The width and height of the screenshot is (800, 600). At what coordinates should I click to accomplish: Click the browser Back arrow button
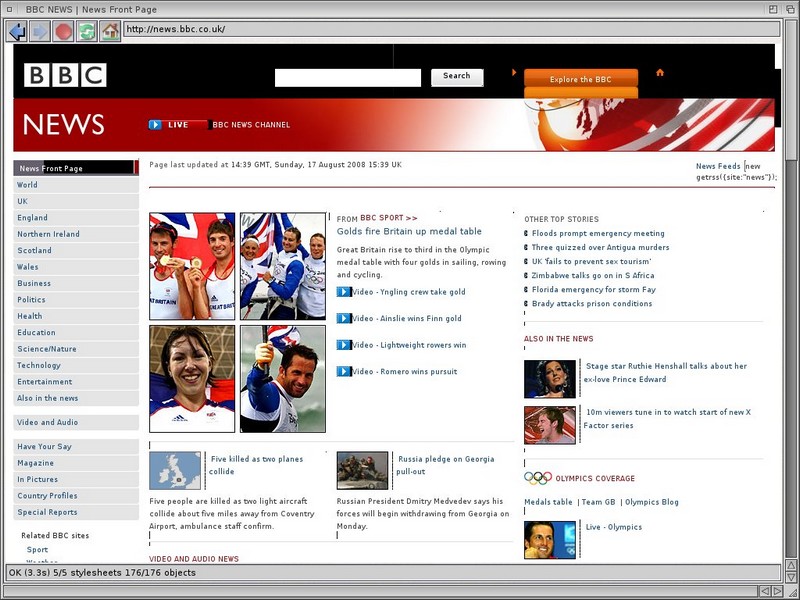click(x=17, y=31)
